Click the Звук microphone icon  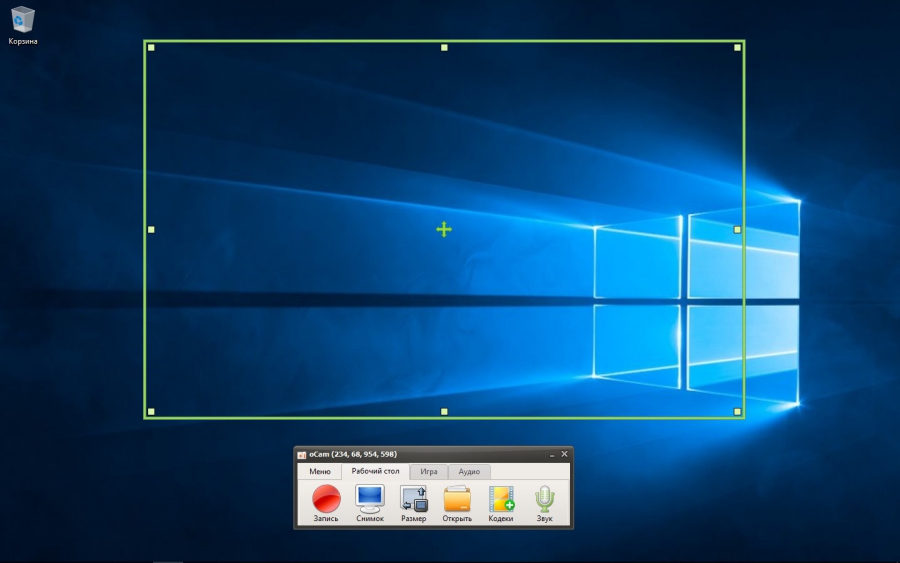click(544, 499)
